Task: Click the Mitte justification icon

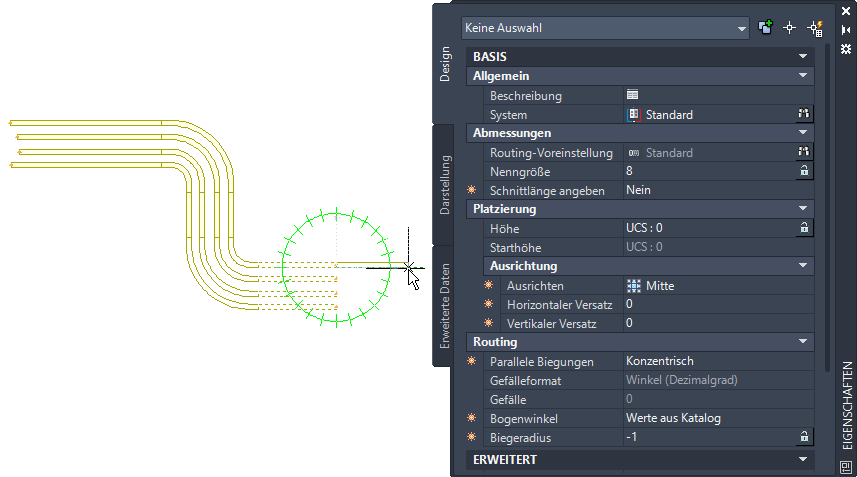Action: 633,286
